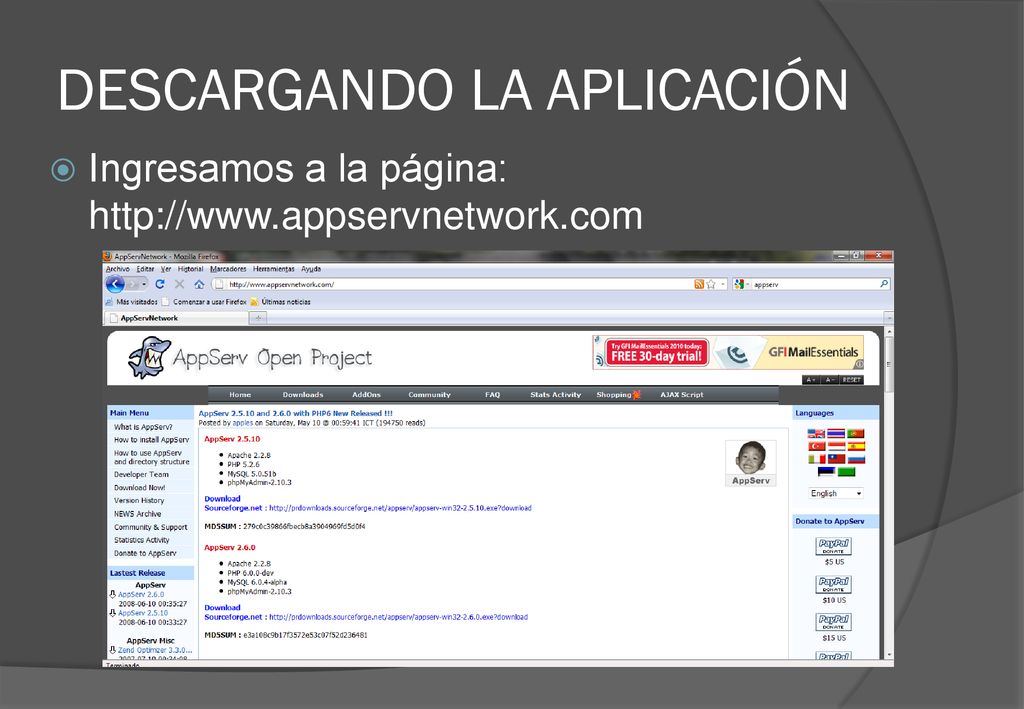The height and width of the screenshot is (709, 1024).
Task: Open the Community nav item
Action: point(429,394)
